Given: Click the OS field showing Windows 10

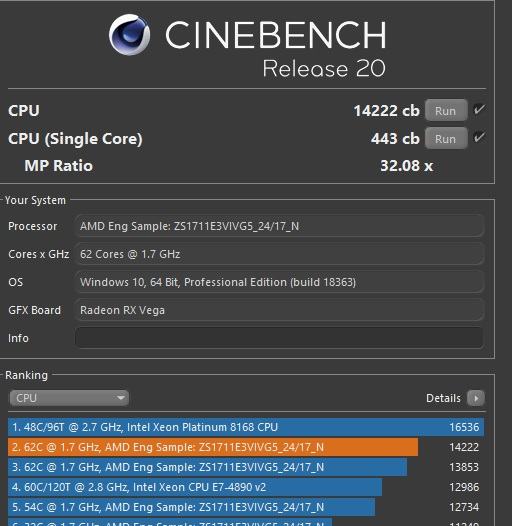Looking at the screenshot, I should tap(279, 282).
